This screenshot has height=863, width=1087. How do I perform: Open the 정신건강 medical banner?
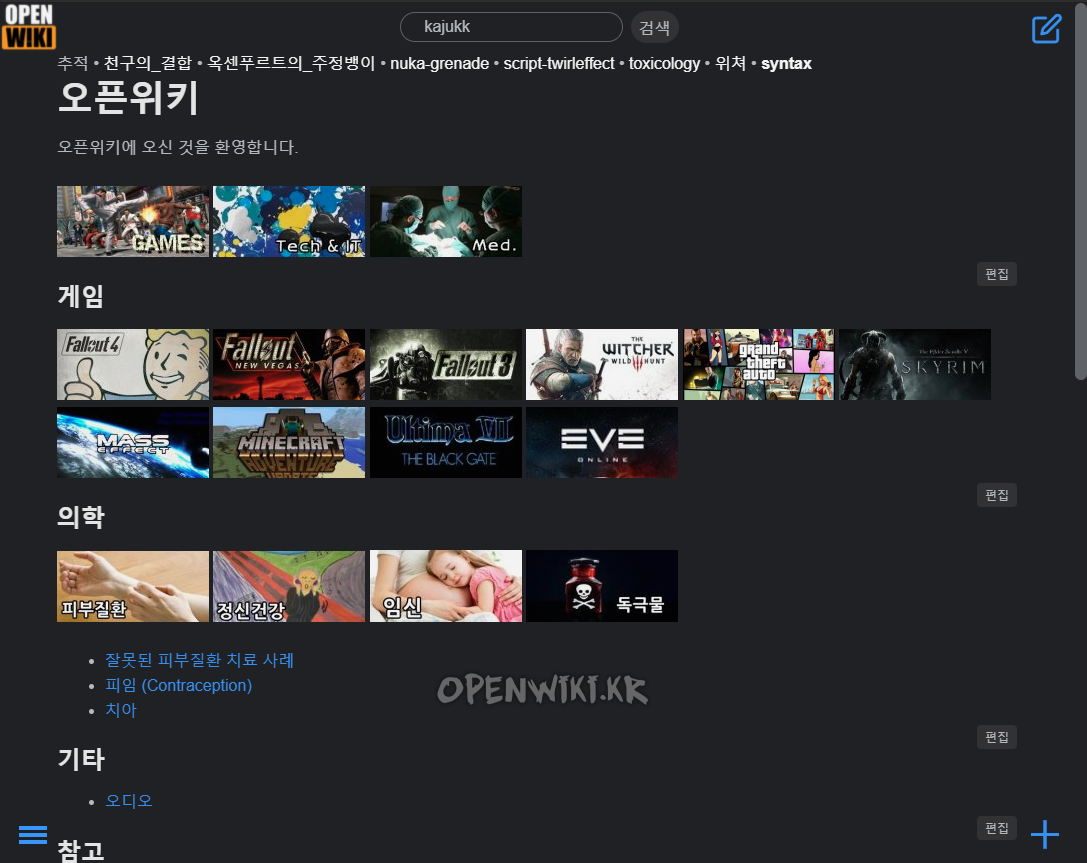point(289,586)
